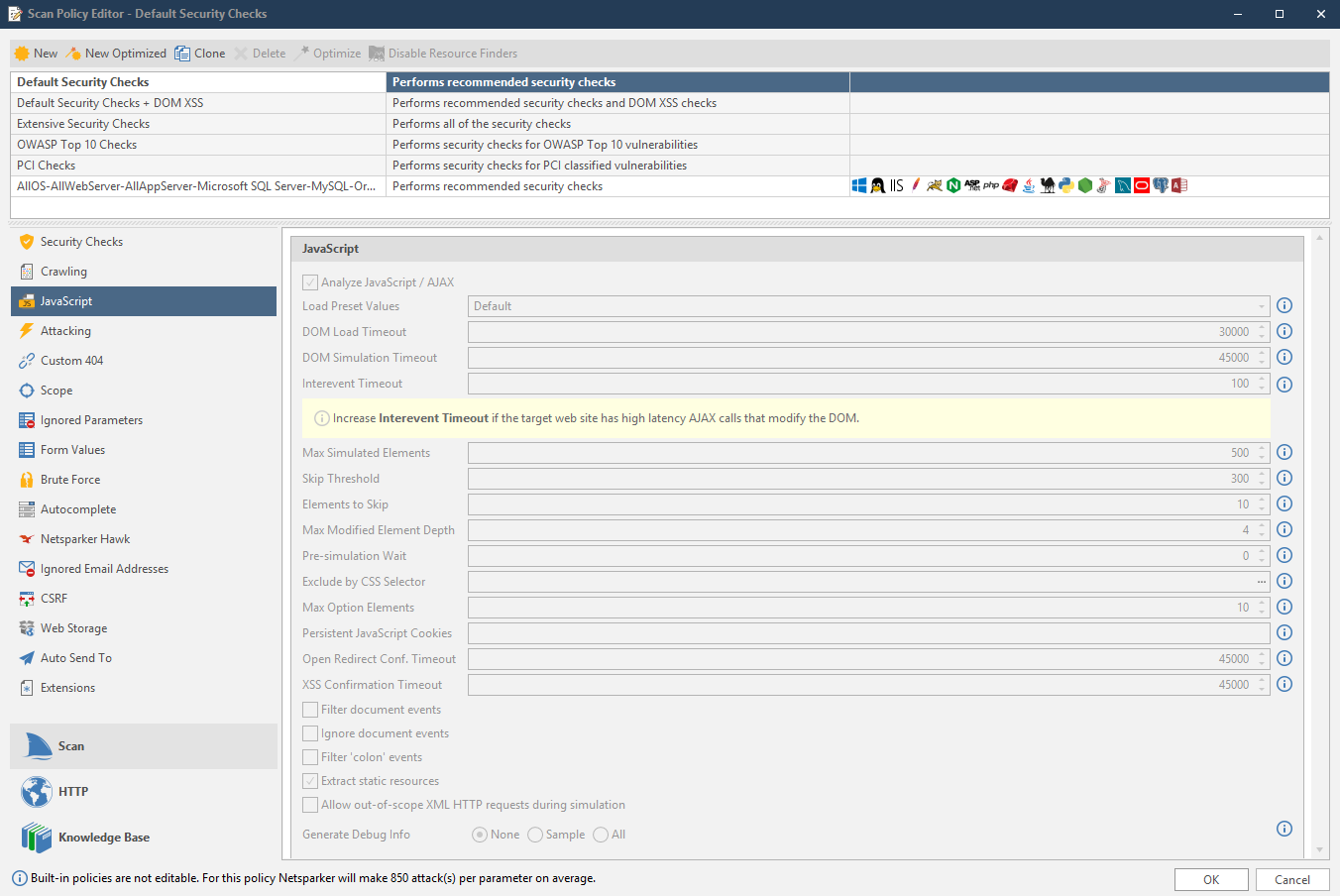Show info for Generate Debug Info
1340x896 pixels.
pos(1284,829)
